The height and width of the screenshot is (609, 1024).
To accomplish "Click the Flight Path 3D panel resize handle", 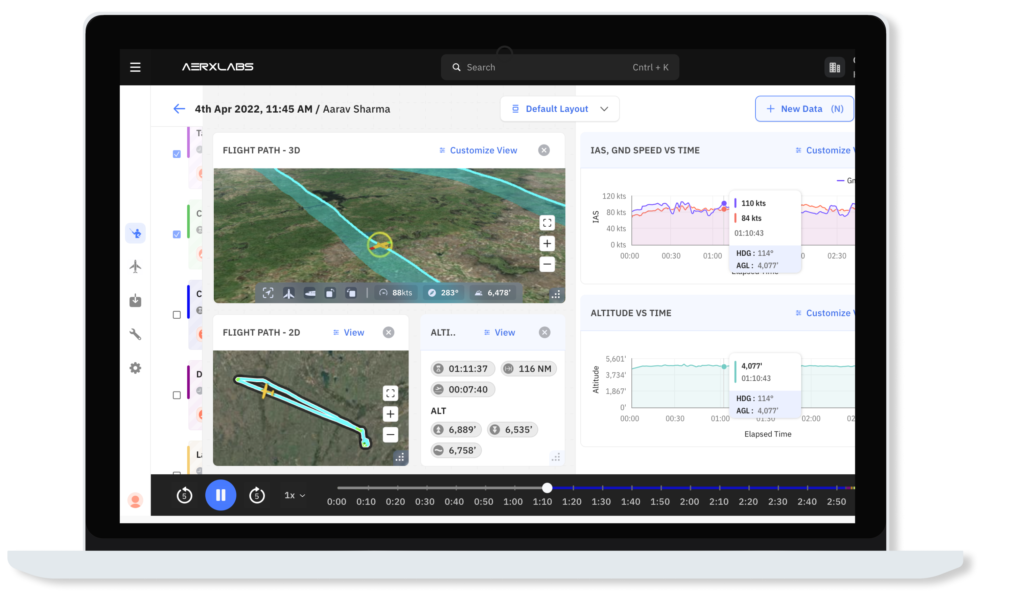I will (x=556, y=294).
